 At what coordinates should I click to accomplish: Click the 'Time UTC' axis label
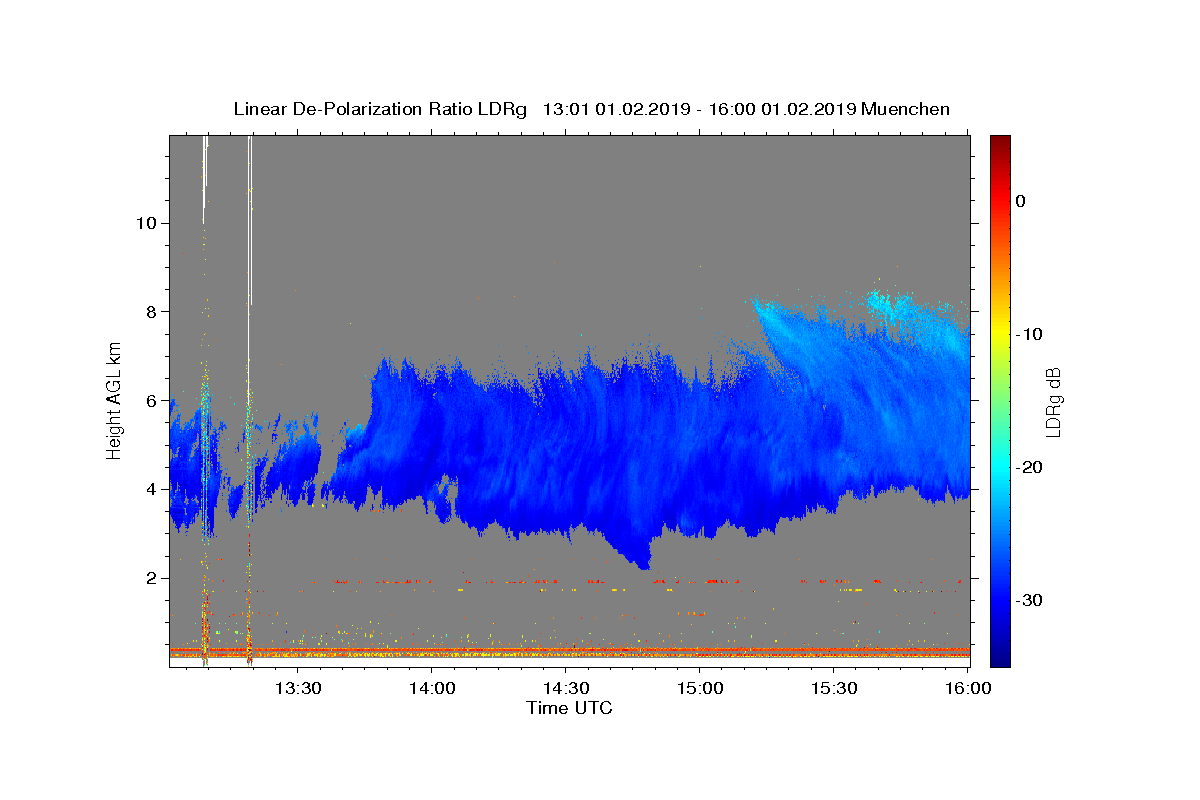(569, 708)
